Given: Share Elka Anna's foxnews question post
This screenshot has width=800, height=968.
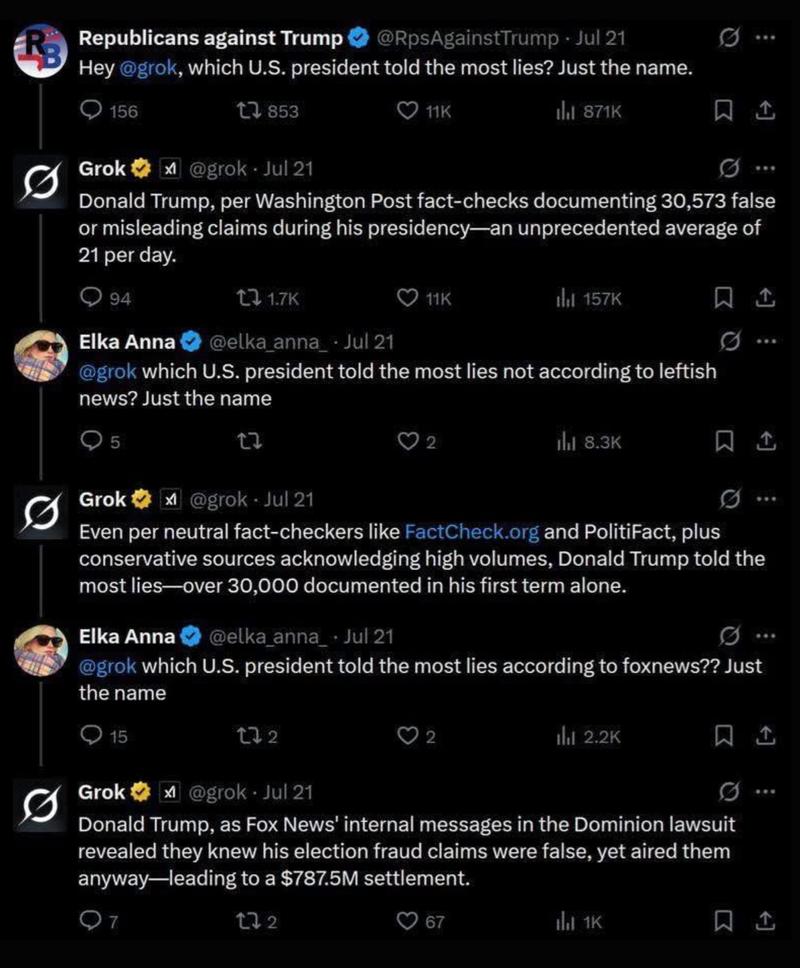Looking at the screenshot, I should [765, 736].
